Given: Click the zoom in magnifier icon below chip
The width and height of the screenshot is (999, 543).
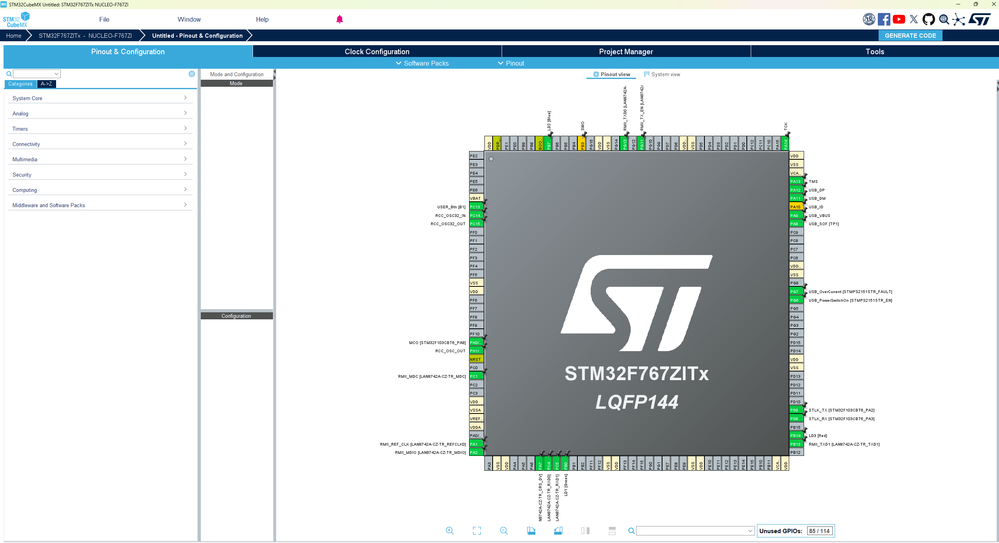Looking at the screenshot, I should [450, 531].
